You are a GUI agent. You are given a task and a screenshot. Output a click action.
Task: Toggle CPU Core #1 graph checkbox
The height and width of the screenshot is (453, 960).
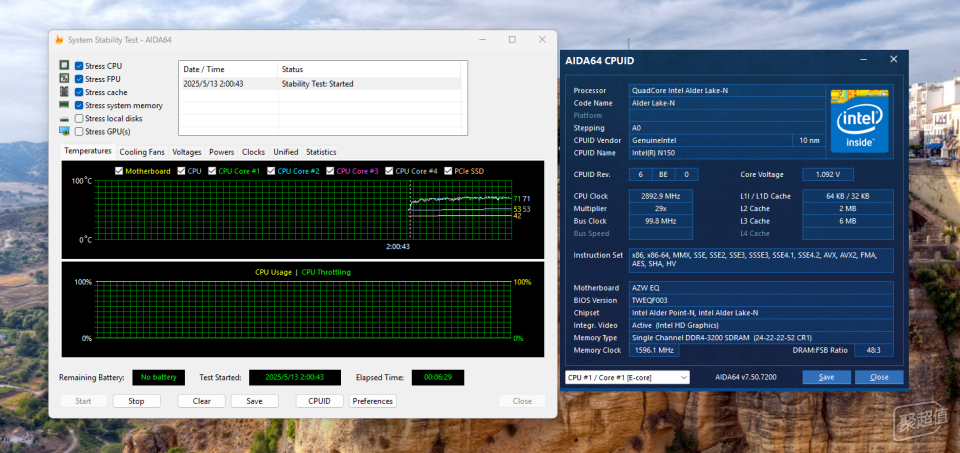coord(212,171)
